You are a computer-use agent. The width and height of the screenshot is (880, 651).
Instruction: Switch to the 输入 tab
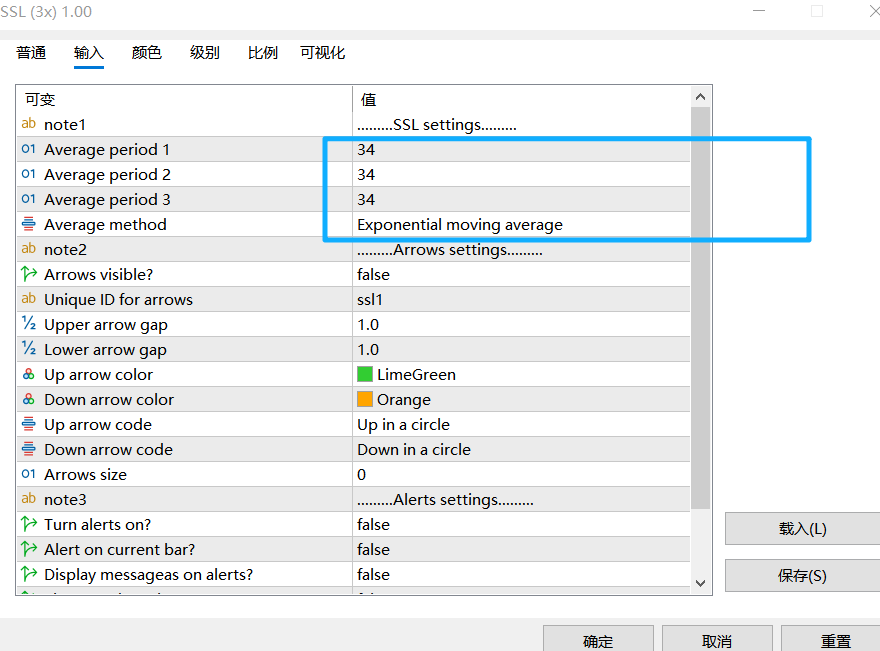89,53
